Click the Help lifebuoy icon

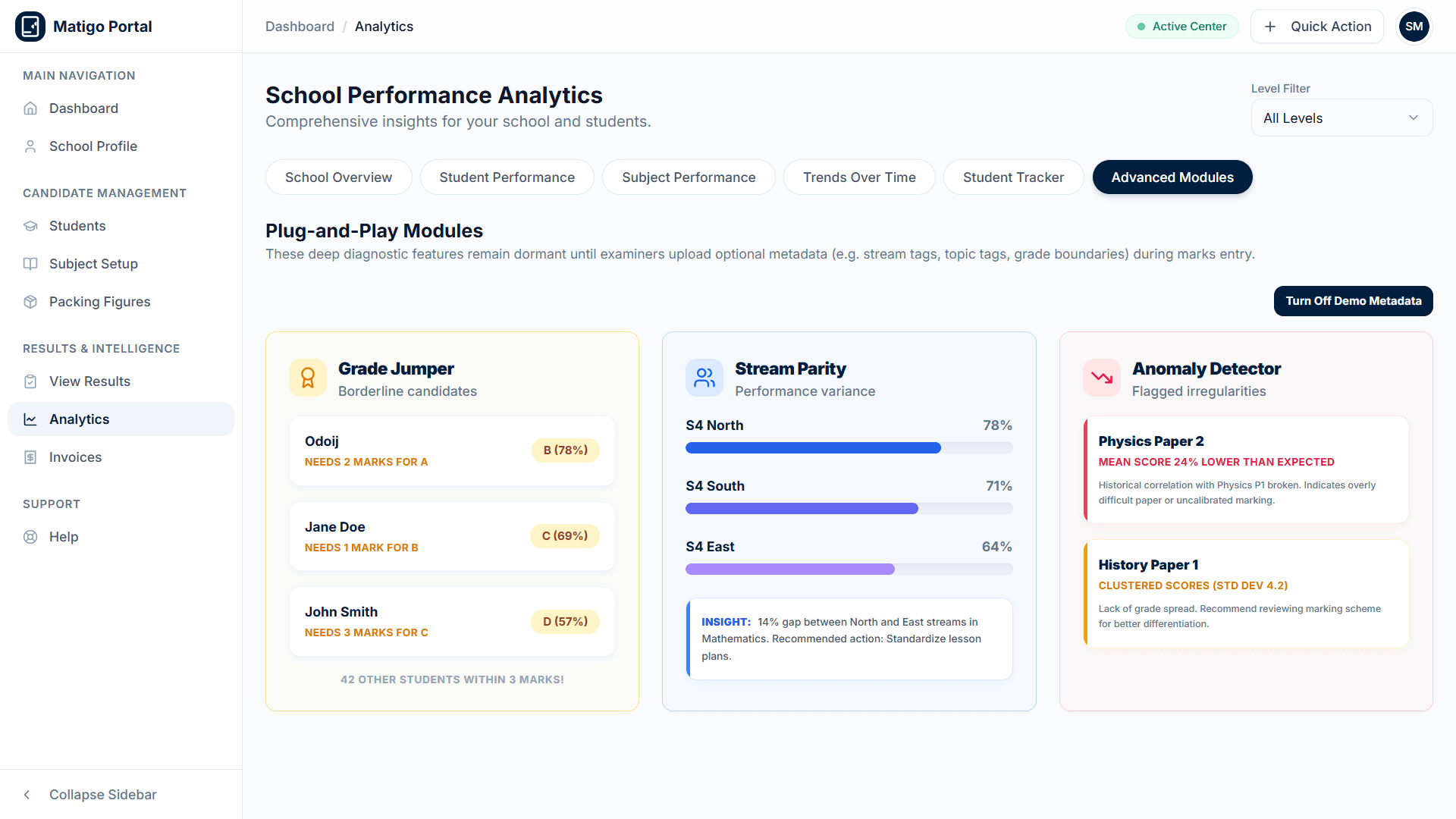click(x=30, y=537)
